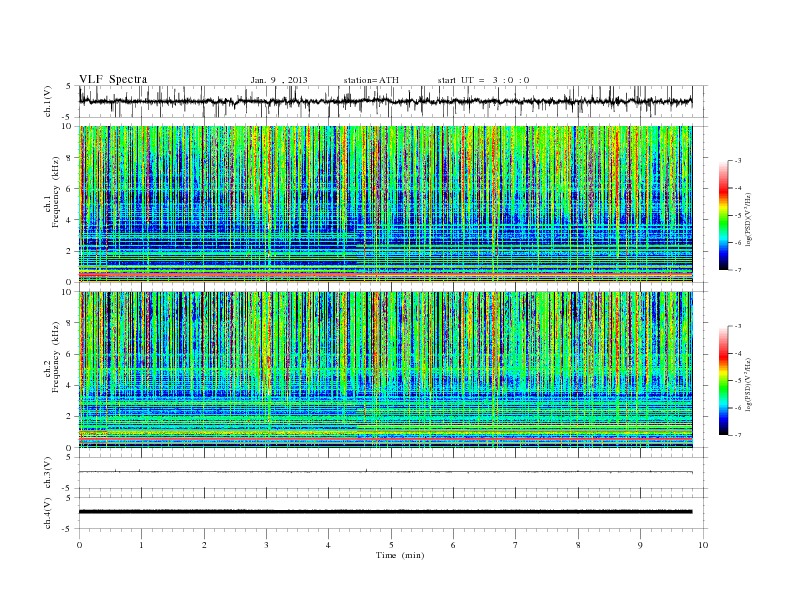Click the date 'Jan. 9, 2013' label
Screen dimensions: 792x612
279,80
